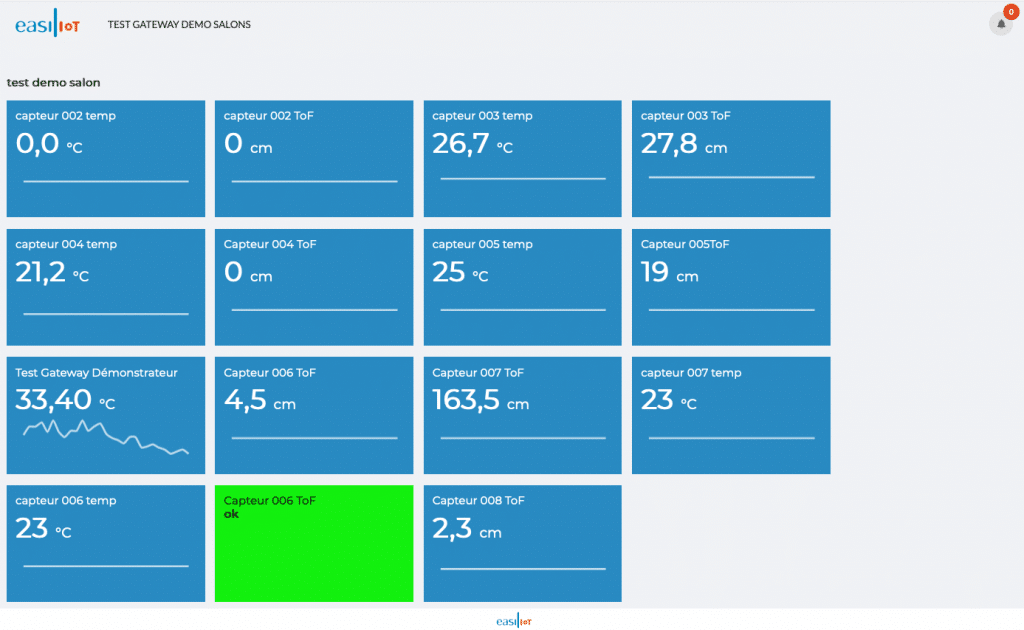Screen dimensions: 1024x630
Task: Select the Capteur 005ToF tile
Action: (x=731, y=287)
